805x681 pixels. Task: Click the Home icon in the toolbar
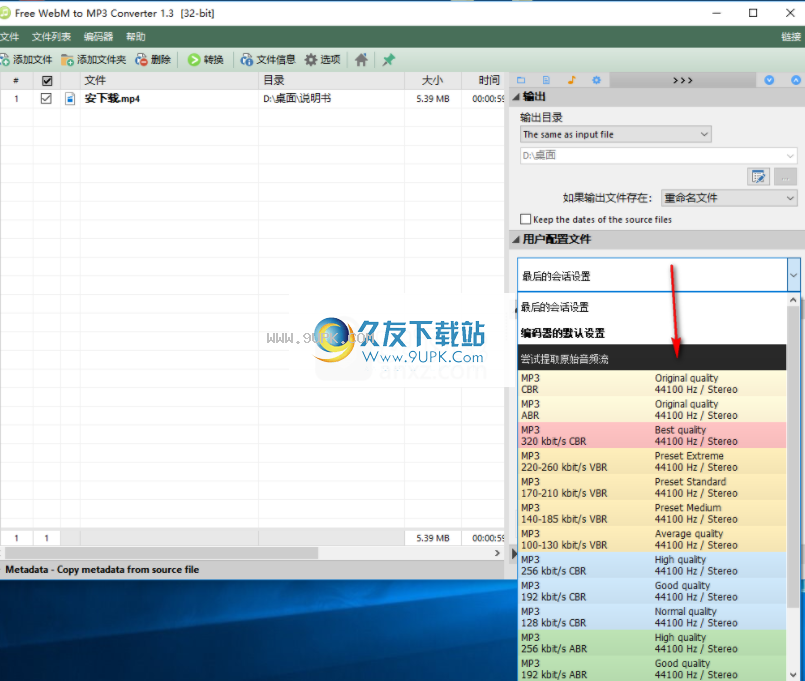361,60
